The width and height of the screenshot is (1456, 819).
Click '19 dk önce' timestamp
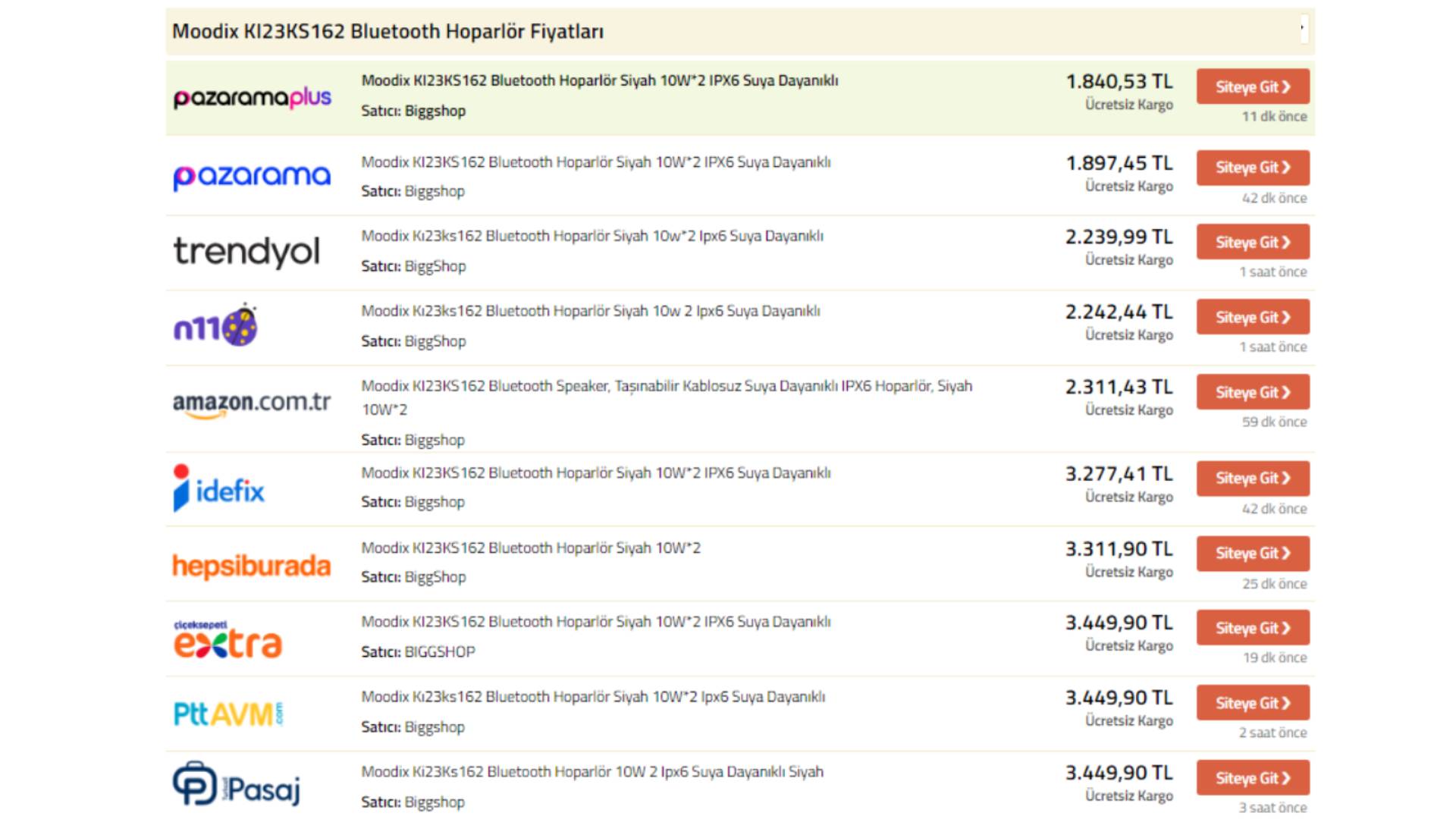(1274, 658)
